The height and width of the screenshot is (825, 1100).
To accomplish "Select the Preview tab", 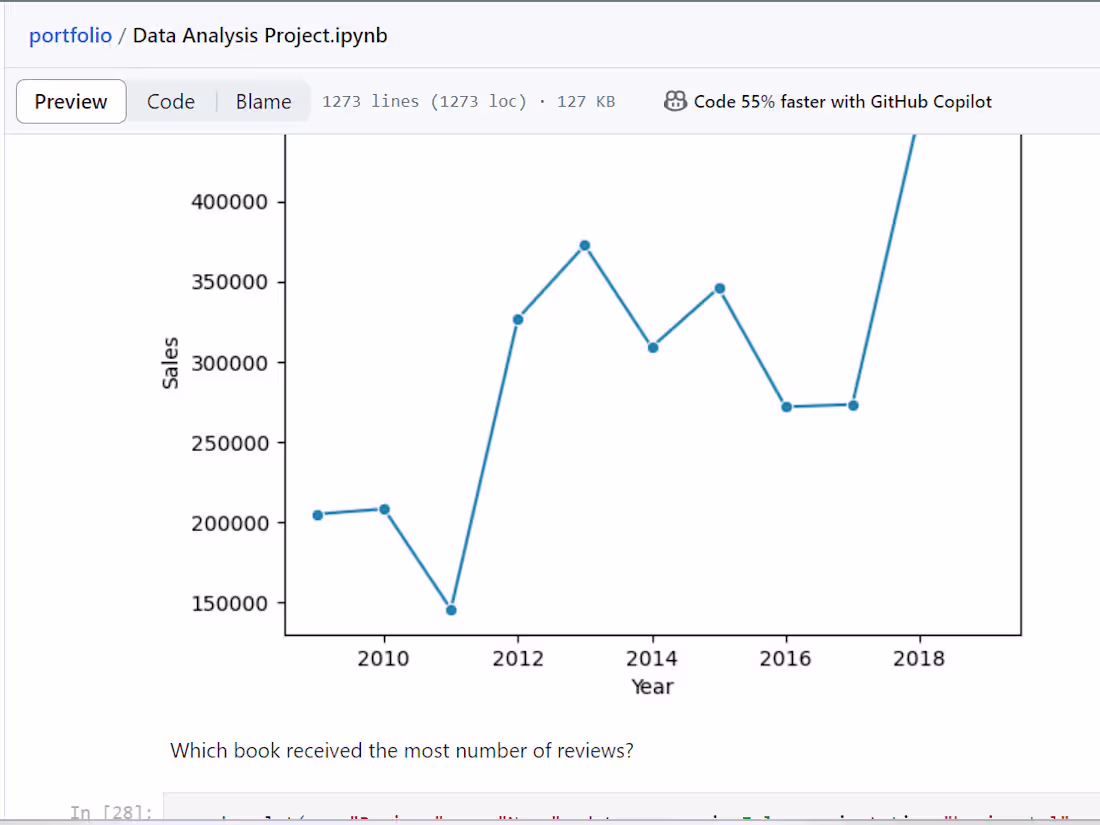I will click(x=70, y=101).
